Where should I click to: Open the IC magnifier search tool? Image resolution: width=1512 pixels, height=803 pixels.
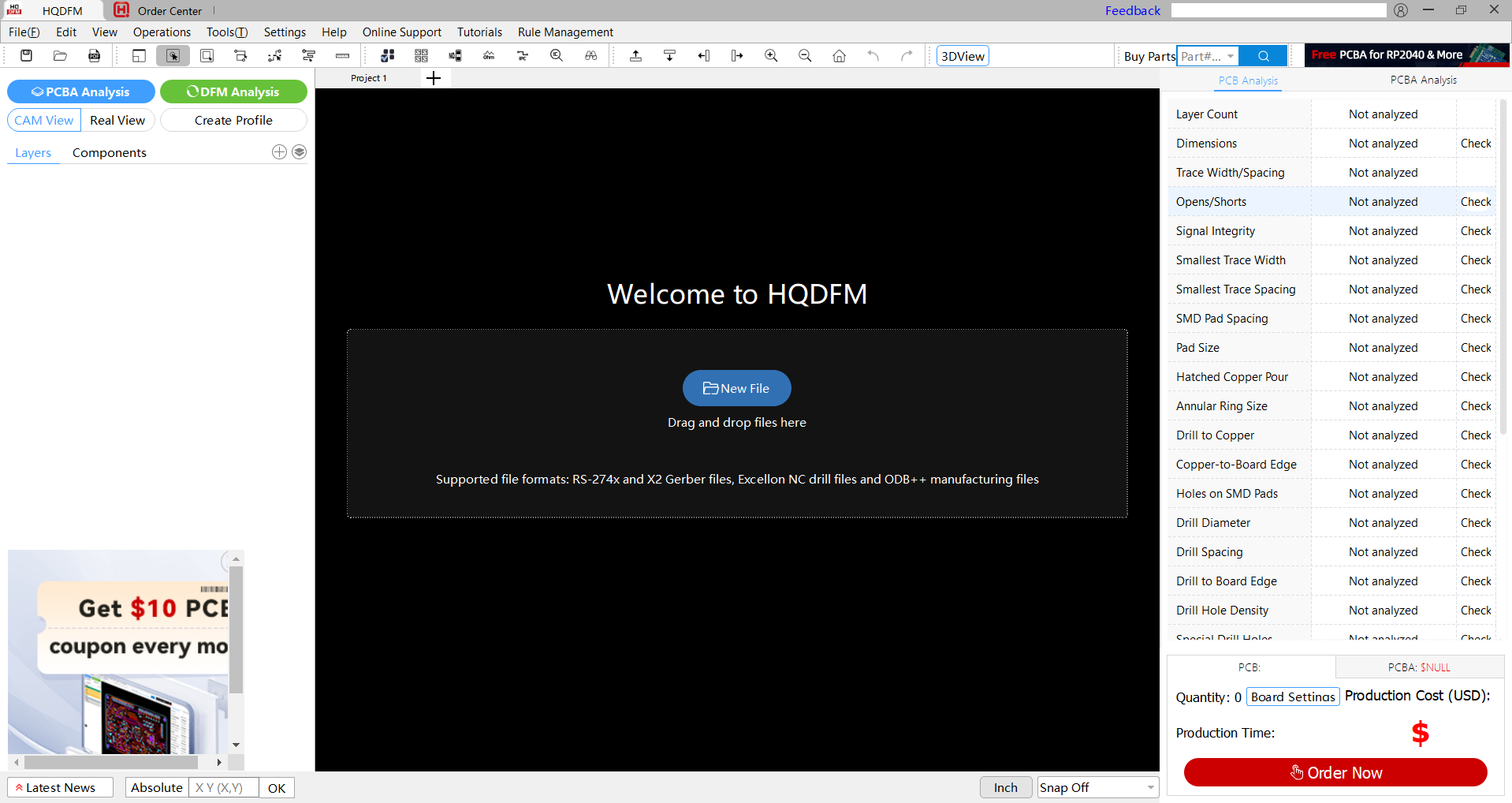pyautogui.click(x=557, y=55)
